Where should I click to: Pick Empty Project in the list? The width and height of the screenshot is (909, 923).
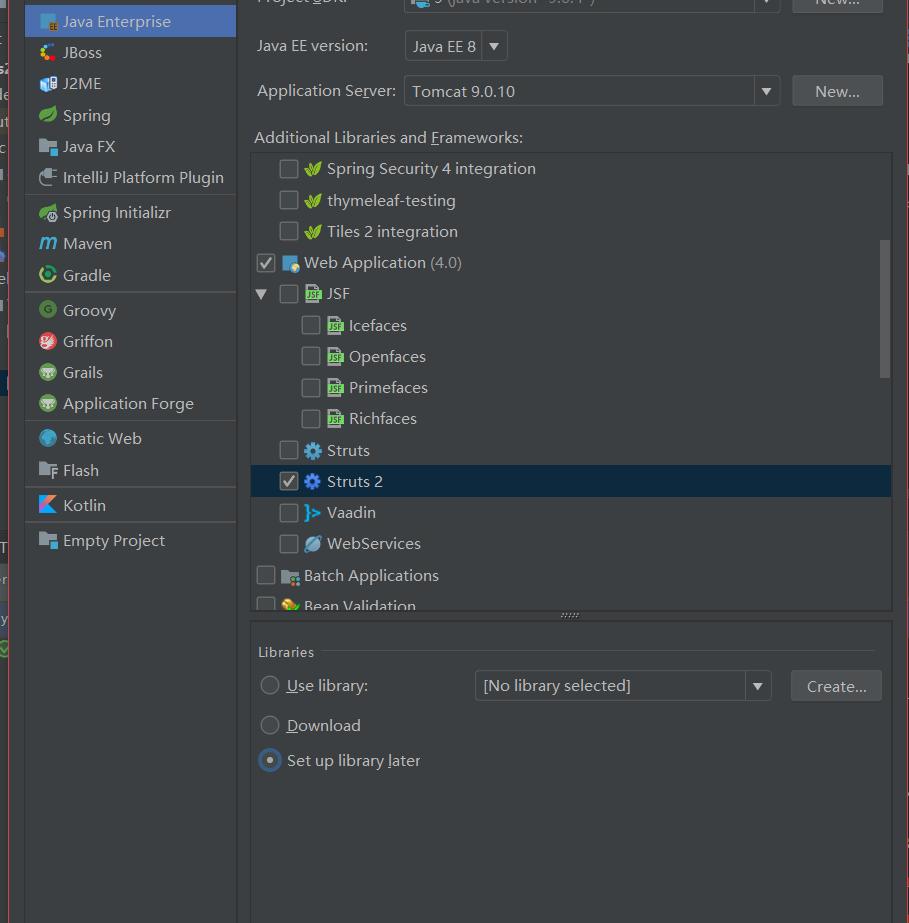tap(131, 540)
